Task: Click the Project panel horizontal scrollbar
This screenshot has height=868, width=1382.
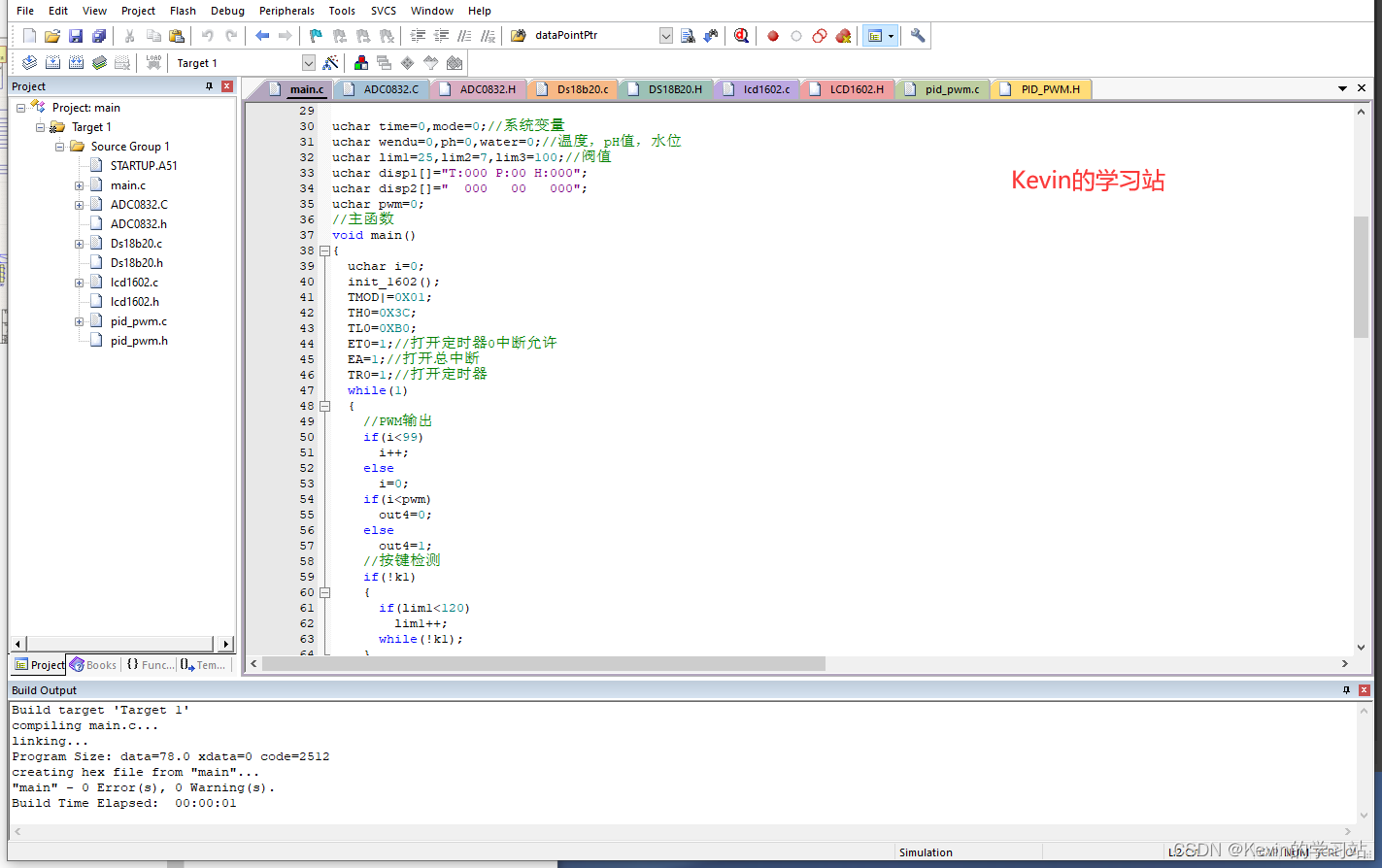Action: coord(120,644)
